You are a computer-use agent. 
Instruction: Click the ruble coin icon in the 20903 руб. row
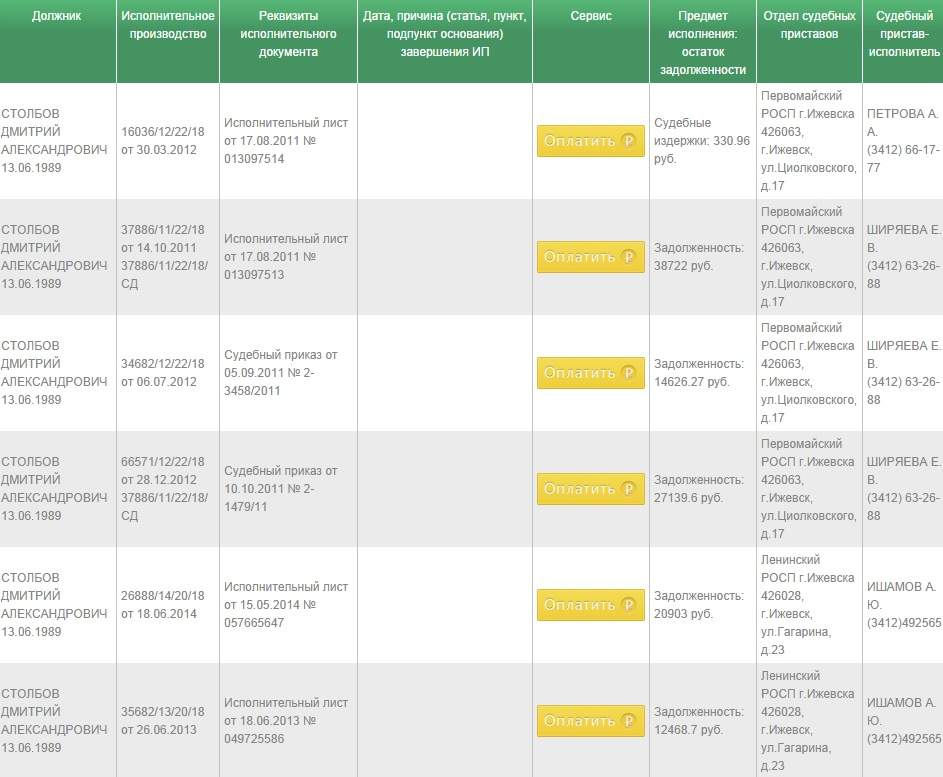click(629, 605)
